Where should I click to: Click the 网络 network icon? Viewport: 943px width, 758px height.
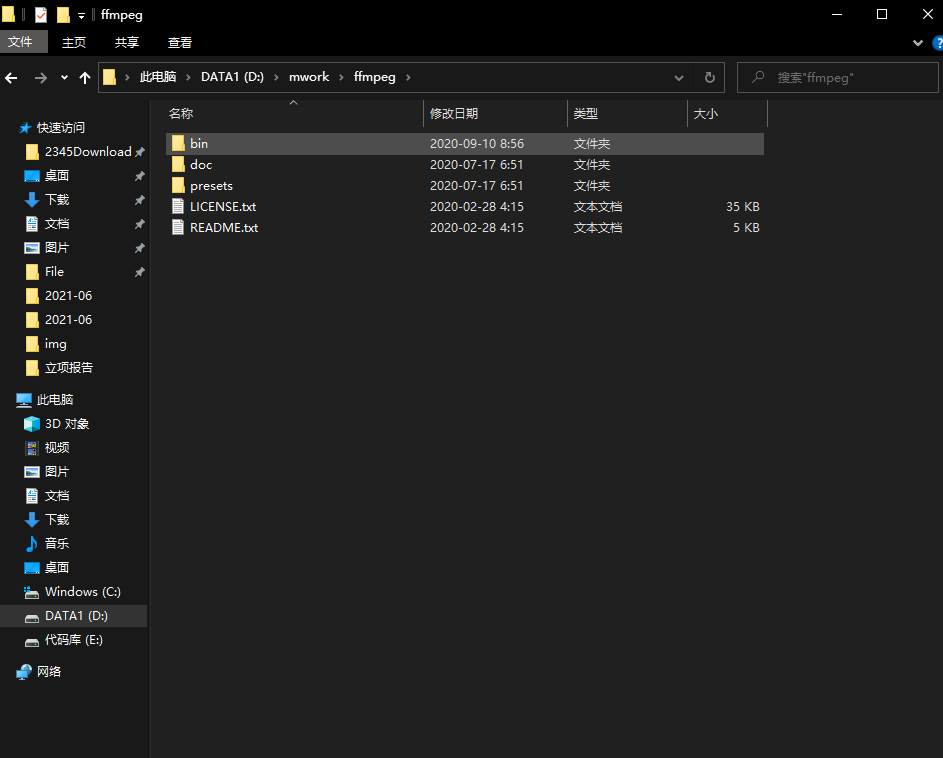pyautogui.click(x=24, y=671)
